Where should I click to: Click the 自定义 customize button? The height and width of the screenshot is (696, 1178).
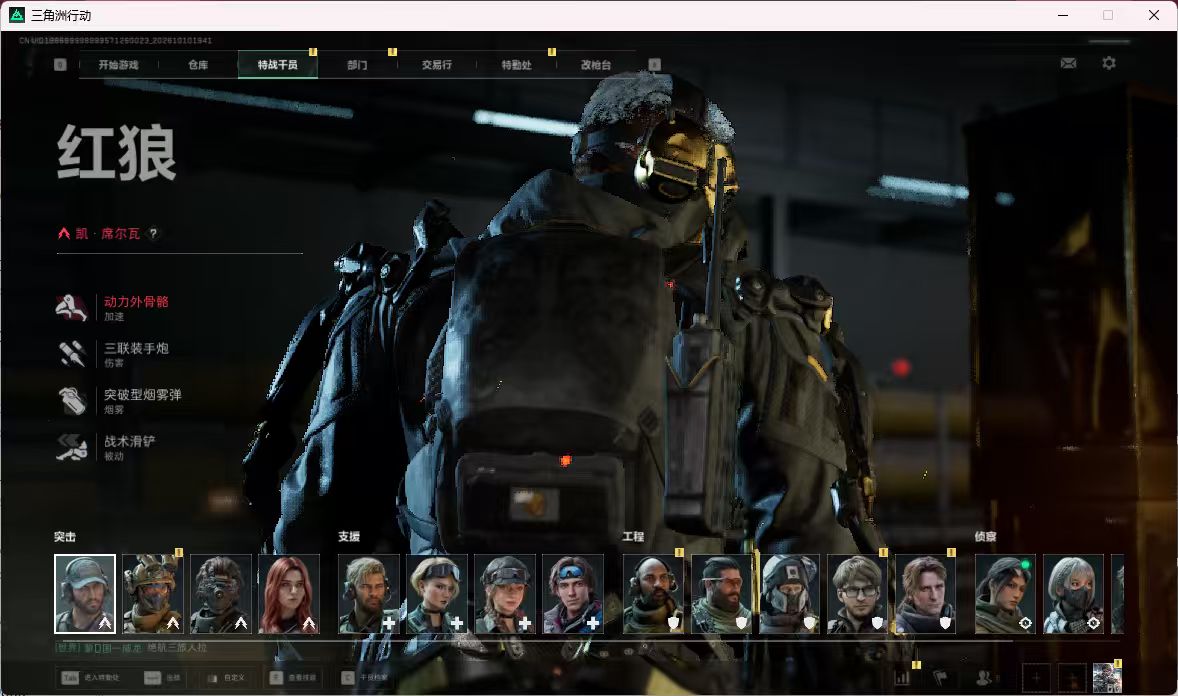coord(226,678)
